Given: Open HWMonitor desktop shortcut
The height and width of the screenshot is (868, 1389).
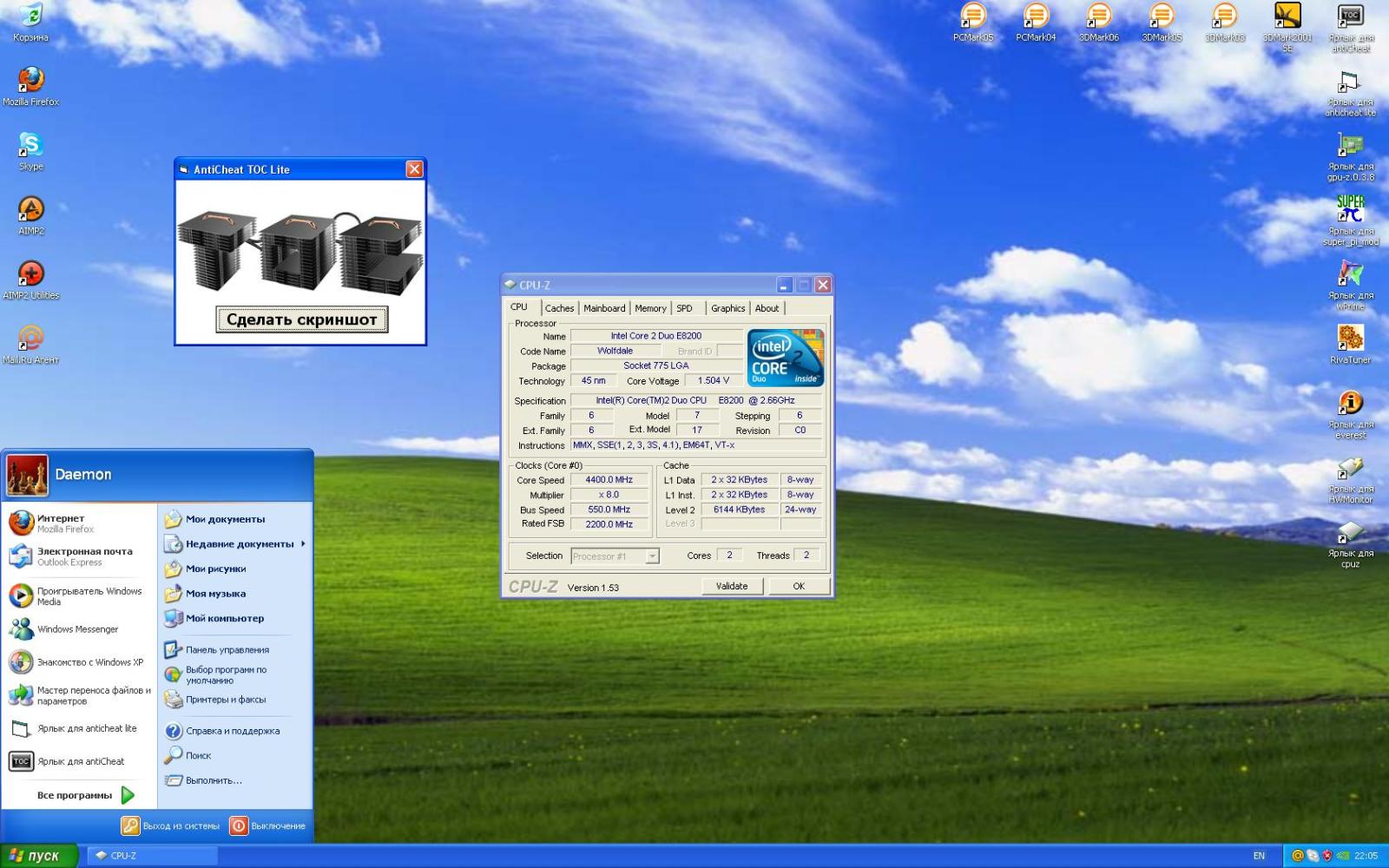Looking at the screenshot, I should 1350,479.
